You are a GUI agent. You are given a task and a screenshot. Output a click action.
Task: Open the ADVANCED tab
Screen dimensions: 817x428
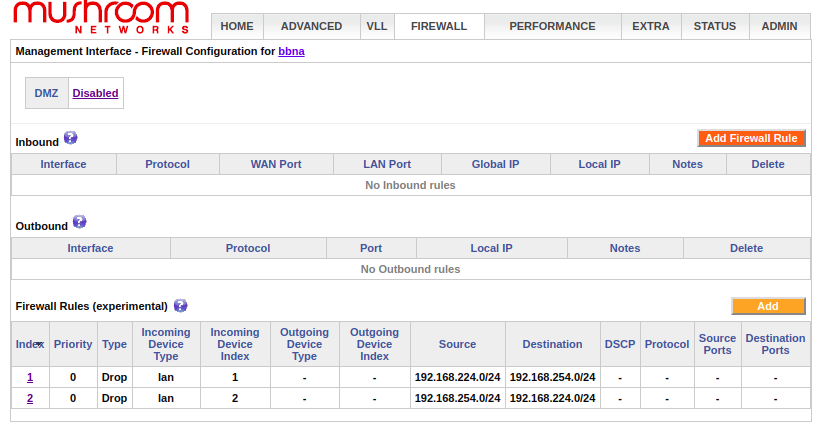[x=312, y=26]
